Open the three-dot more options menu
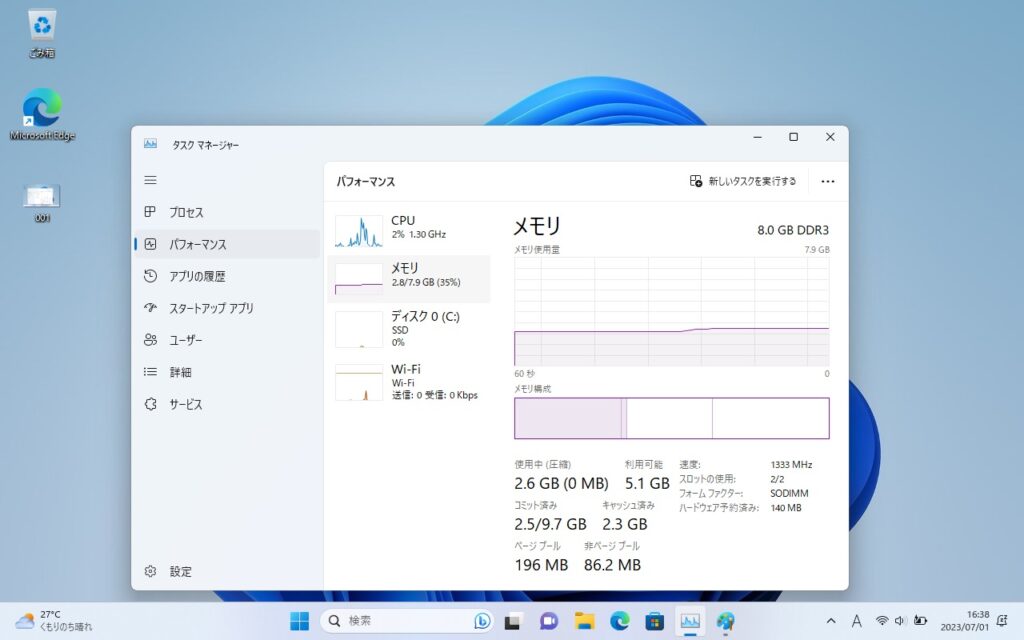The image size is (1024, 640). [x=827, y=181]
